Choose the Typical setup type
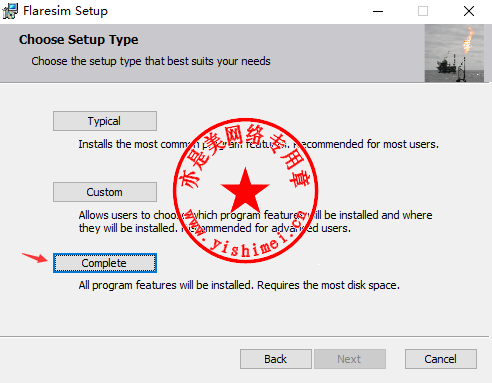492x383 pixels. tap(105, 121)
